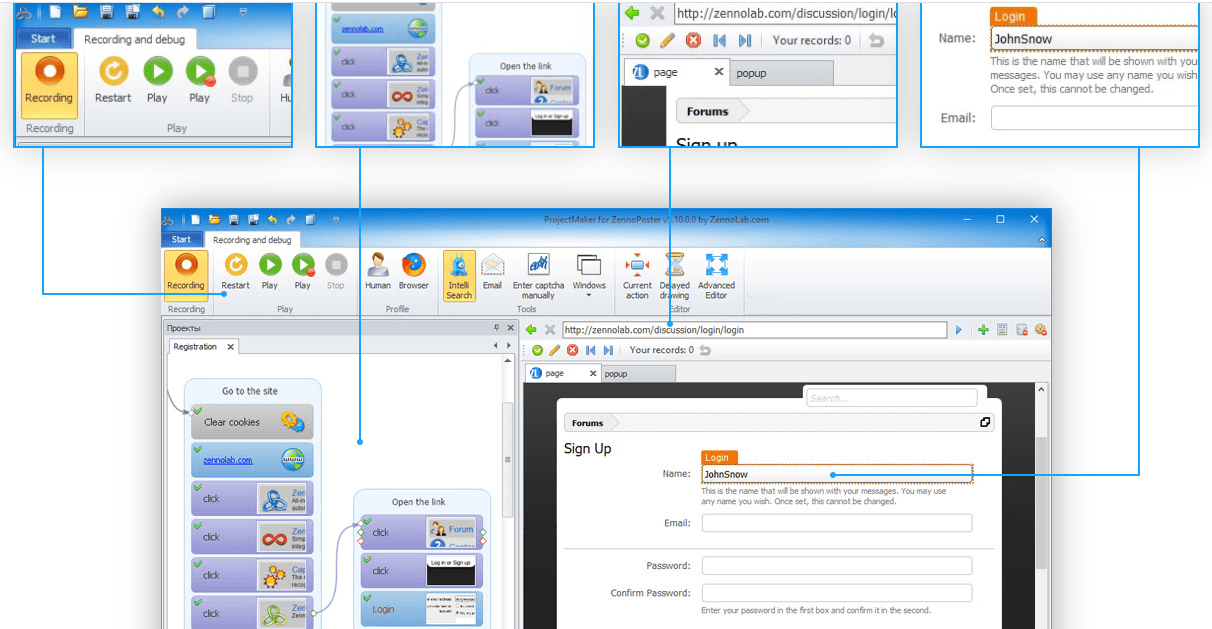
Task: Click browser page scrollbar up arrow
Action: [1043, 390]
